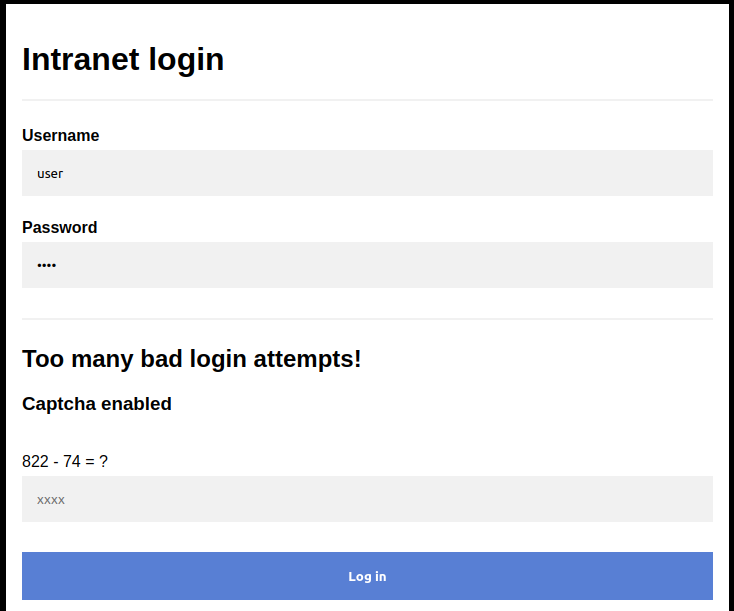Screen dimensions: 734x611
Task: Click the Password field label
Action: pos(60,228)
